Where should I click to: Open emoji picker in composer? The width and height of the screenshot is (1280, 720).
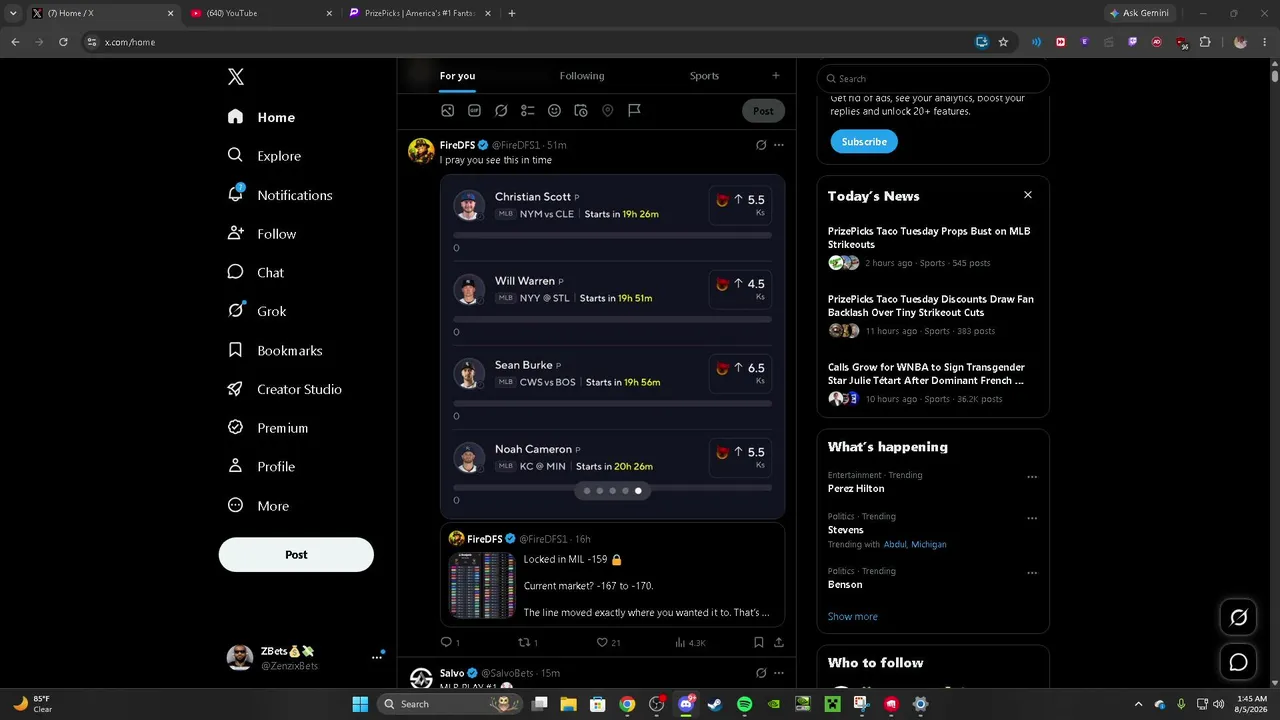[x=554, y=111]
